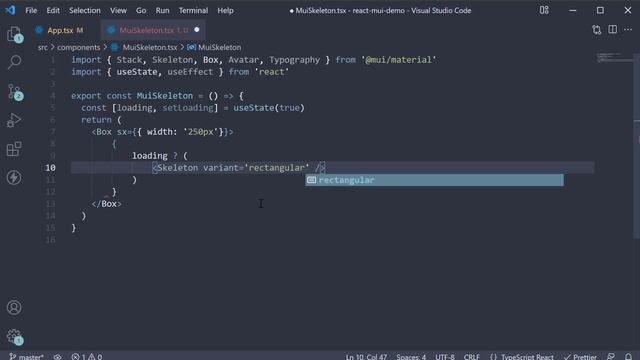Image resolution: width=640 pixels, height=360 pixels.
Task: Click the master branch status item
Action: (x=27, y=356)
